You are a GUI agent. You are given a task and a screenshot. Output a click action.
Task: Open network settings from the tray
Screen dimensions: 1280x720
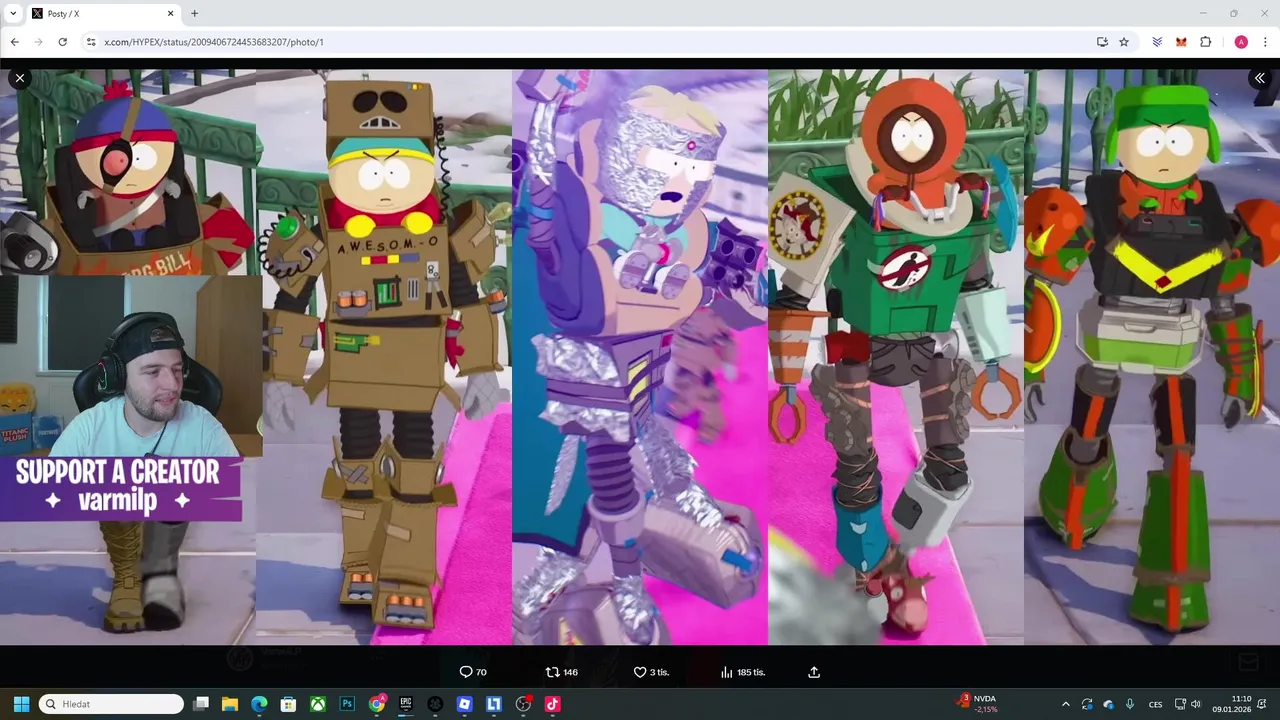point(1180,704)
